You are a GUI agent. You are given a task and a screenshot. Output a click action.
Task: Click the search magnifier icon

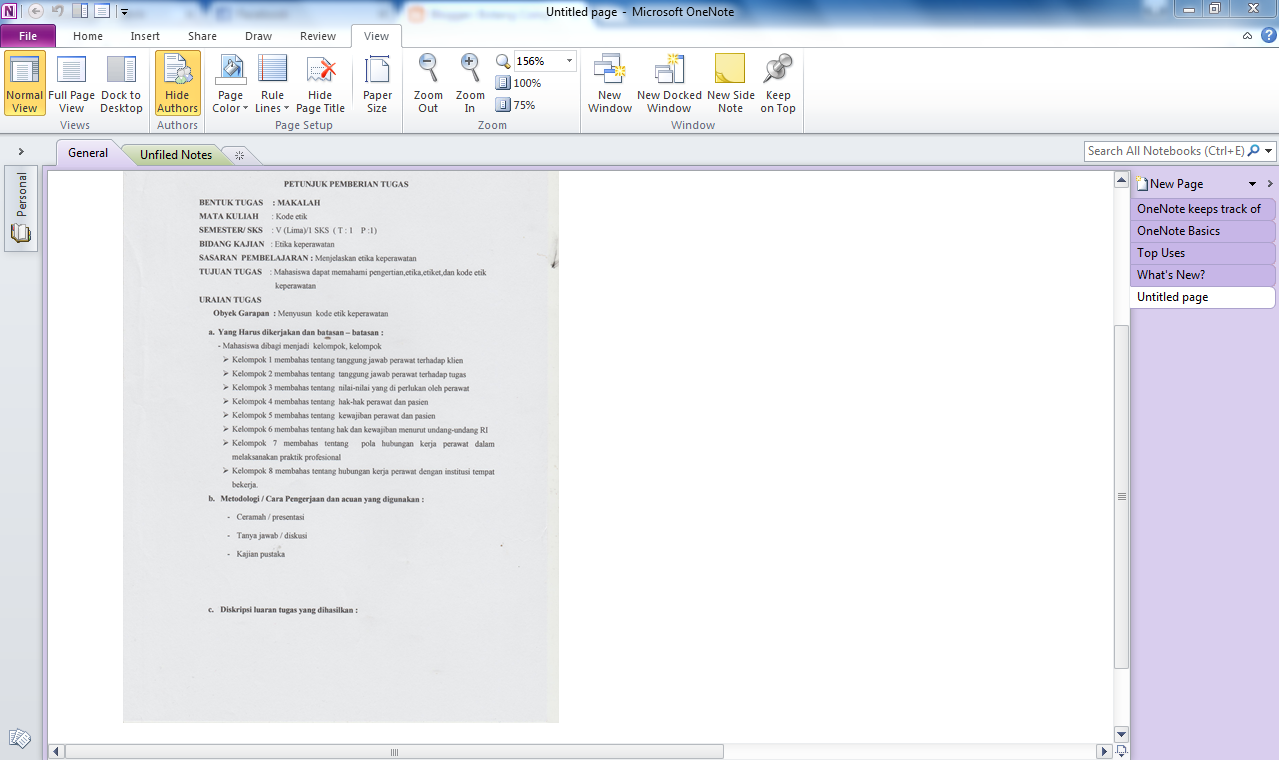point(1254,151)
